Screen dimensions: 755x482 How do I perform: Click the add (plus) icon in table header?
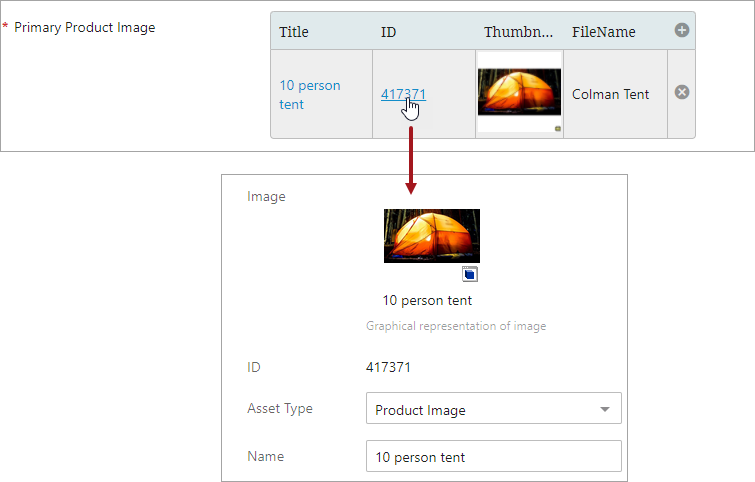682,31
